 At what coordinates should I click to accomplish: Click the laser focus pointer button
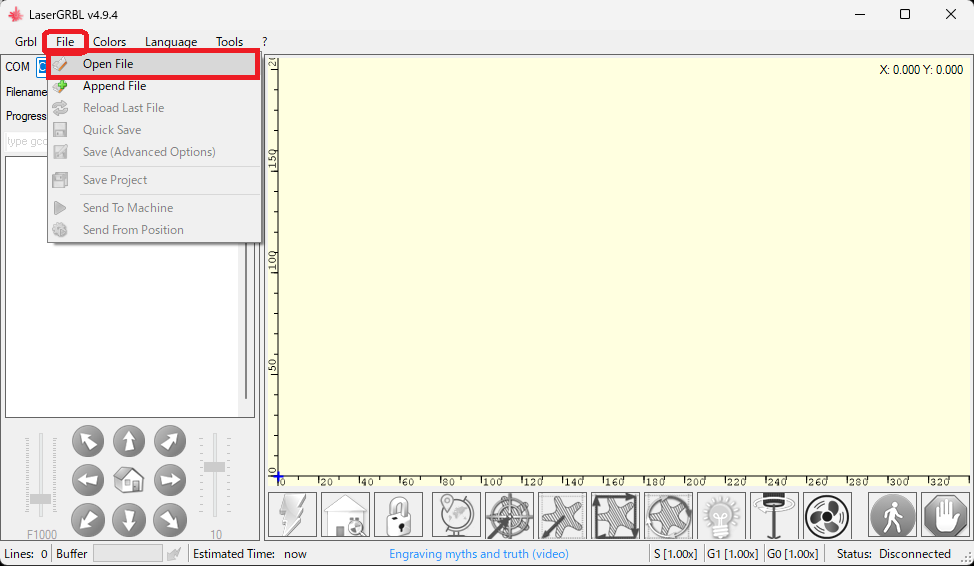pos(775,514)
